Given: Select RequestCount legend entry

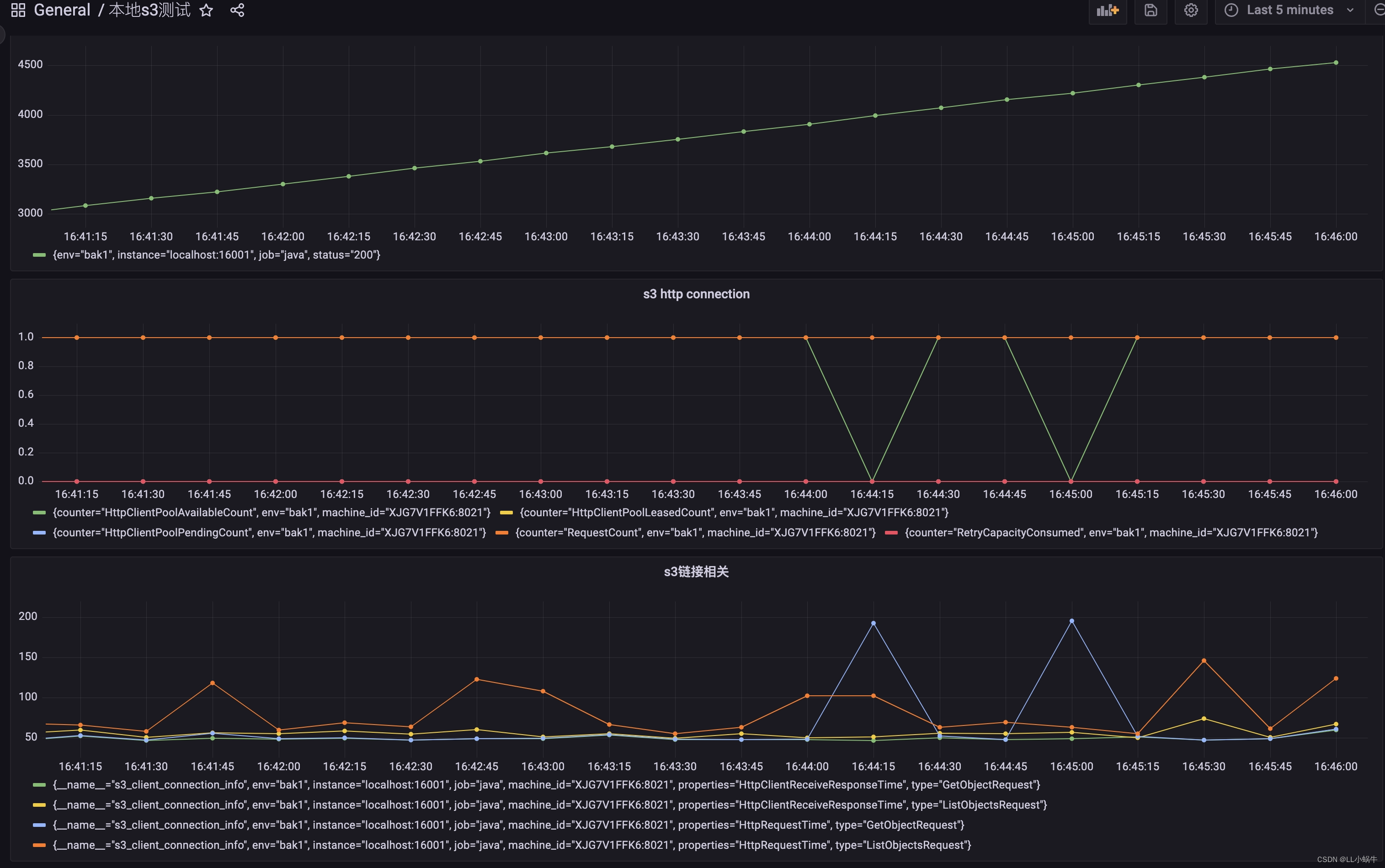Looking at the screenshot, I should click(x=695, y=533).
